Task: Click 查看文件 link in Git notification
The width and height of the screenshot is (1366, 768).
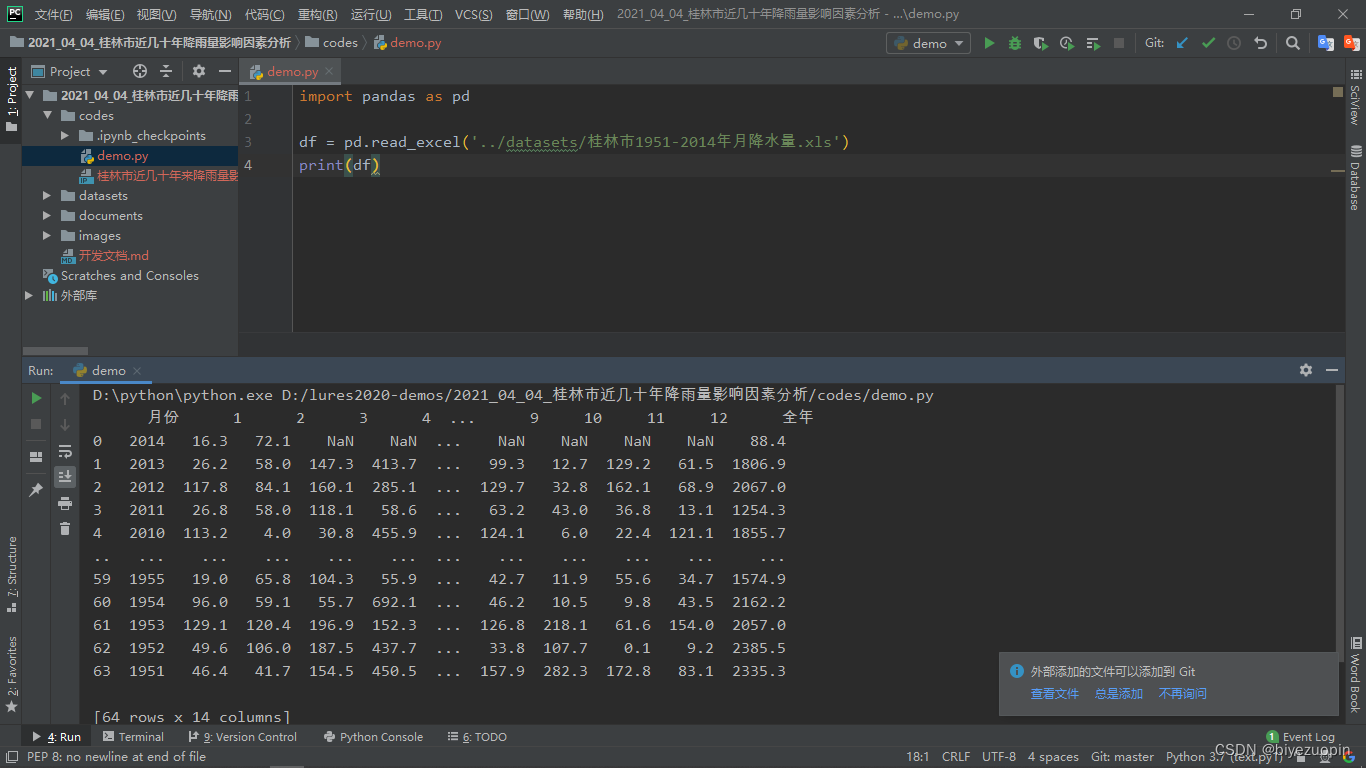Action: click(1055, 694)
